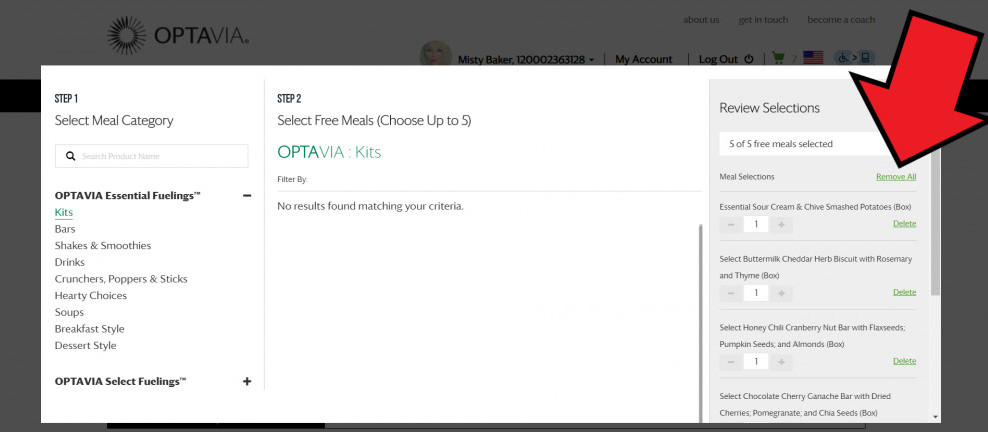
Task: Click the search magnifier icon
Action: 71,156
